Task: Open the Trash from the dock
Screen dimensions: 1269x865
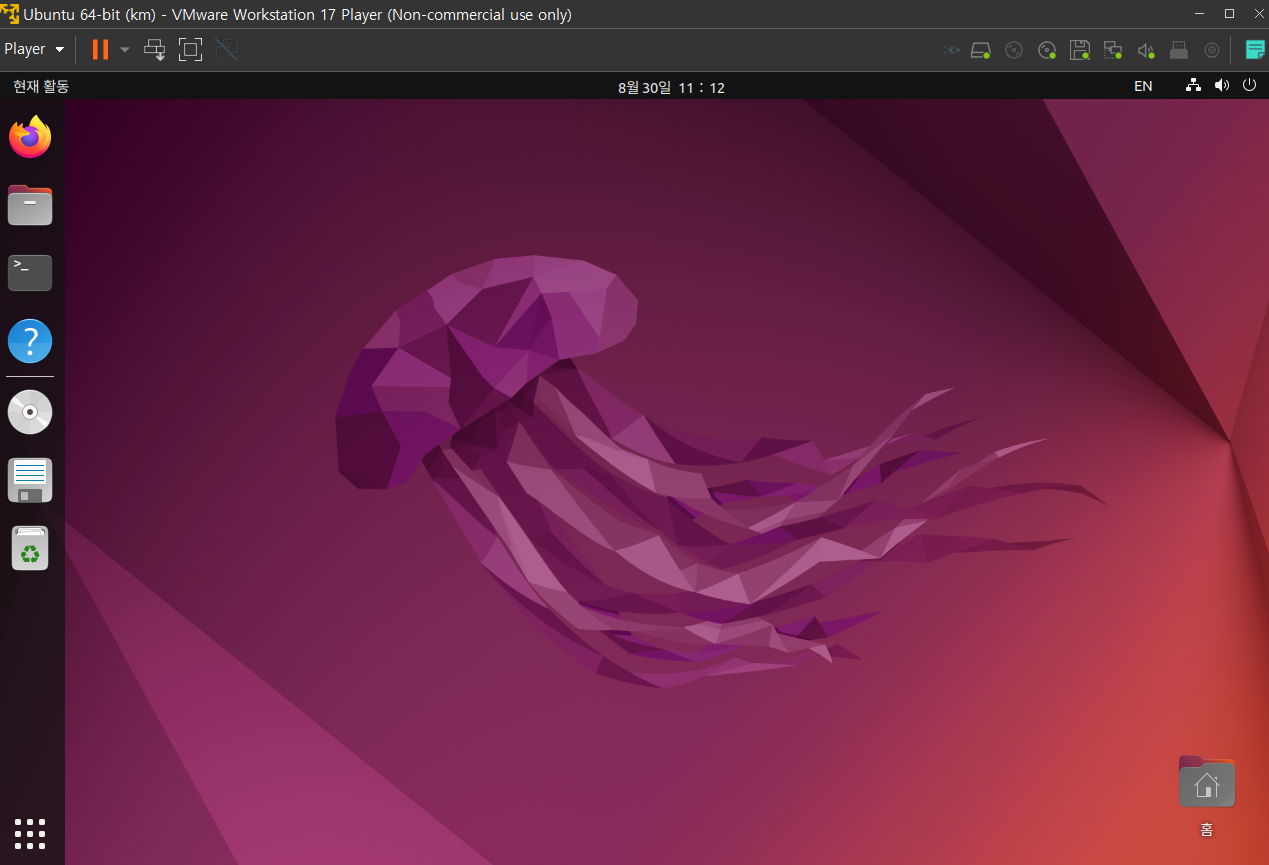Action: click(30, 548)
